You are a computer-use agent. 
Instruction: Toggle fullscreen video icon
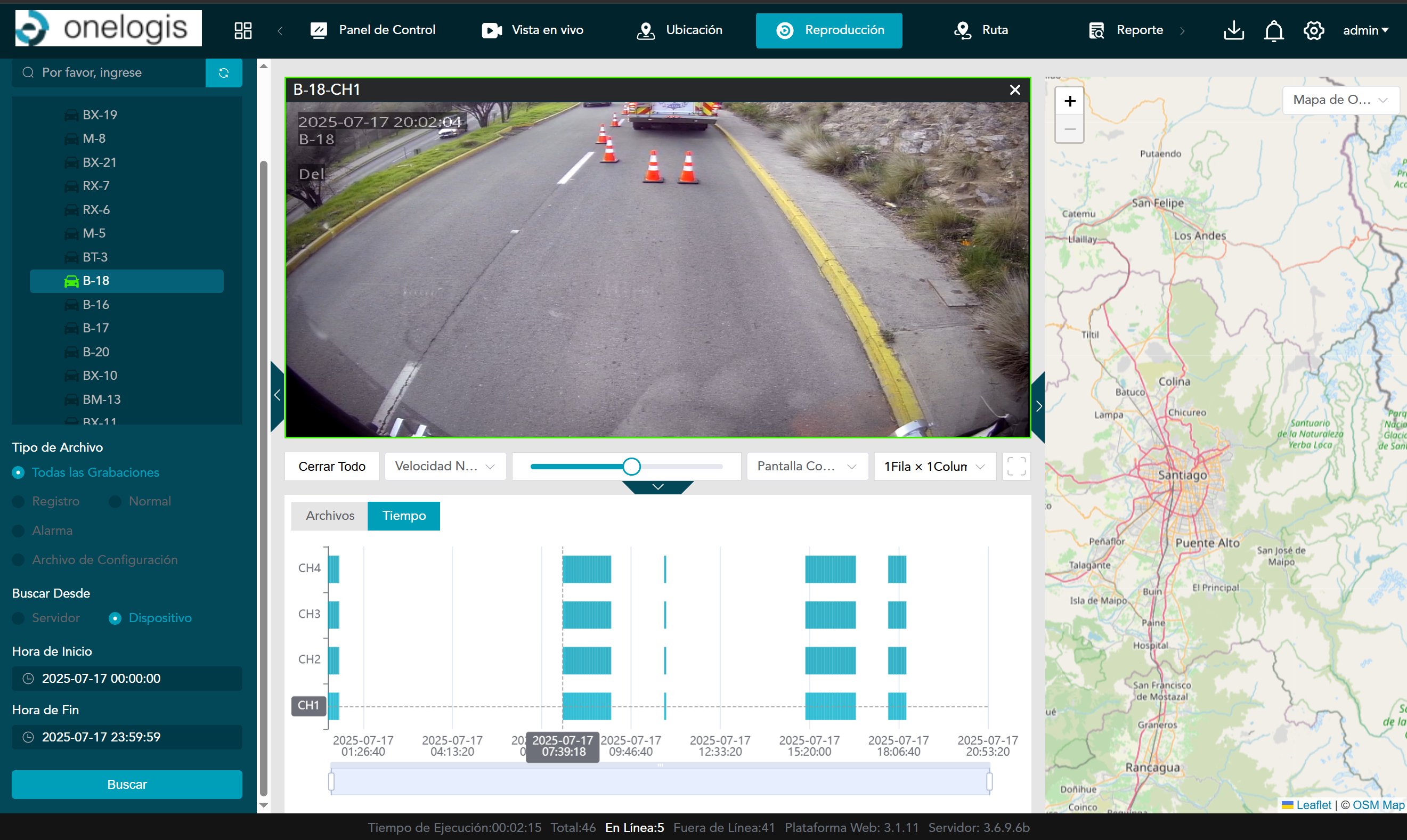1016,467
